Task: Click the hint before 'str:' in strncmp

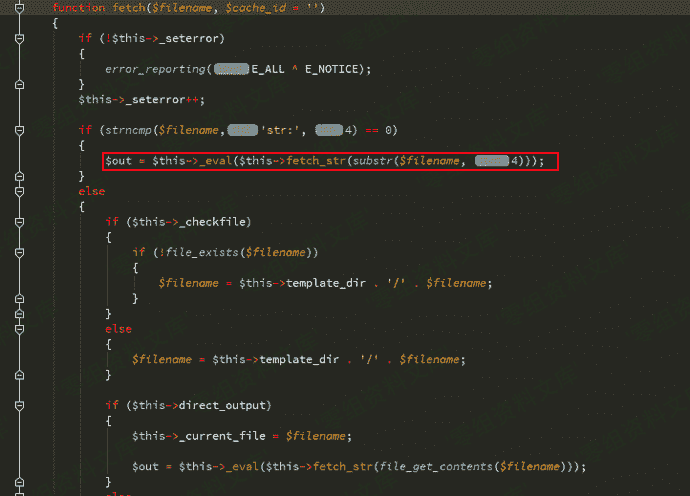Action: pos(243,130)
